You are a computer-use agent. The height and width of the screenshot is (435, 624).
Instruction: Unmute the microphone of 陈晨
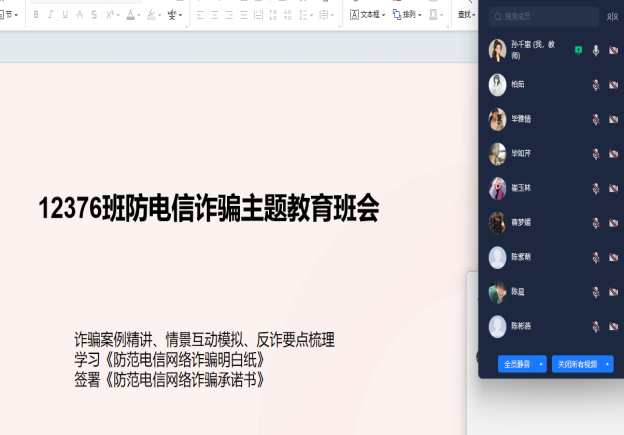click(596, 293)
